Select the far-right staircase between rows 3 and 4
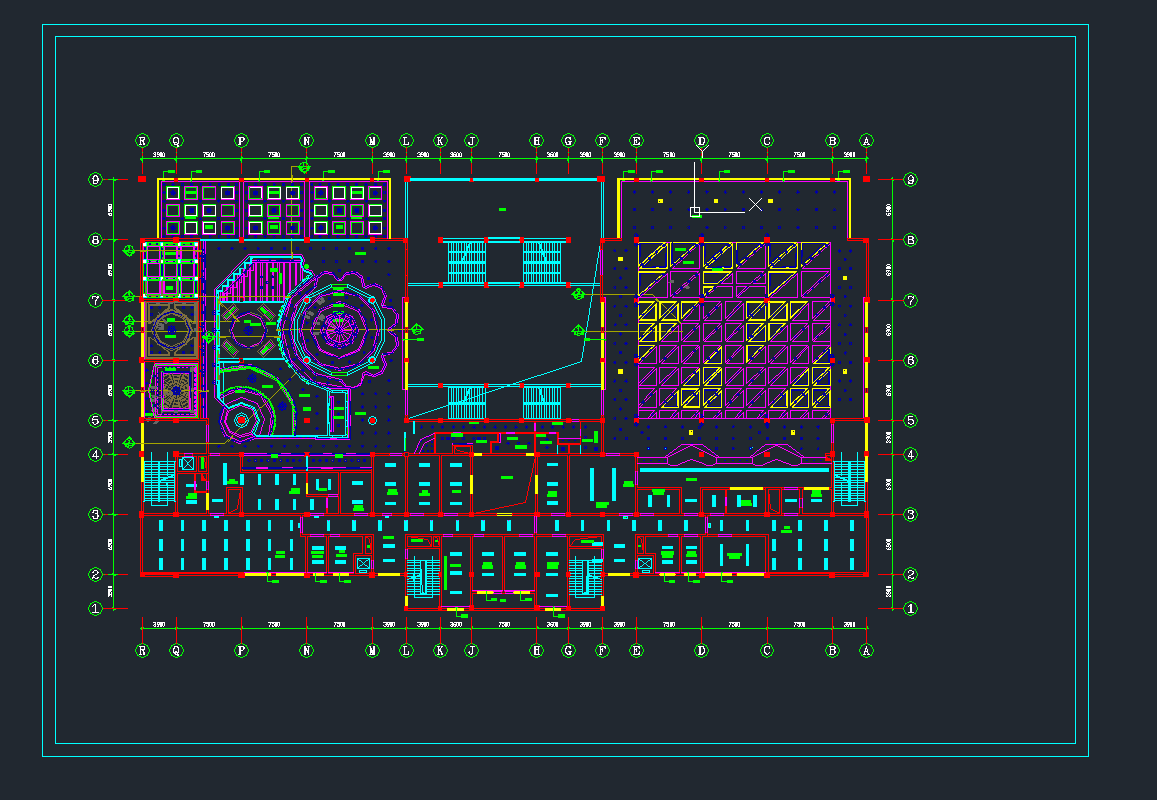Screen dimensions: 1157x800 pos(848,482)
